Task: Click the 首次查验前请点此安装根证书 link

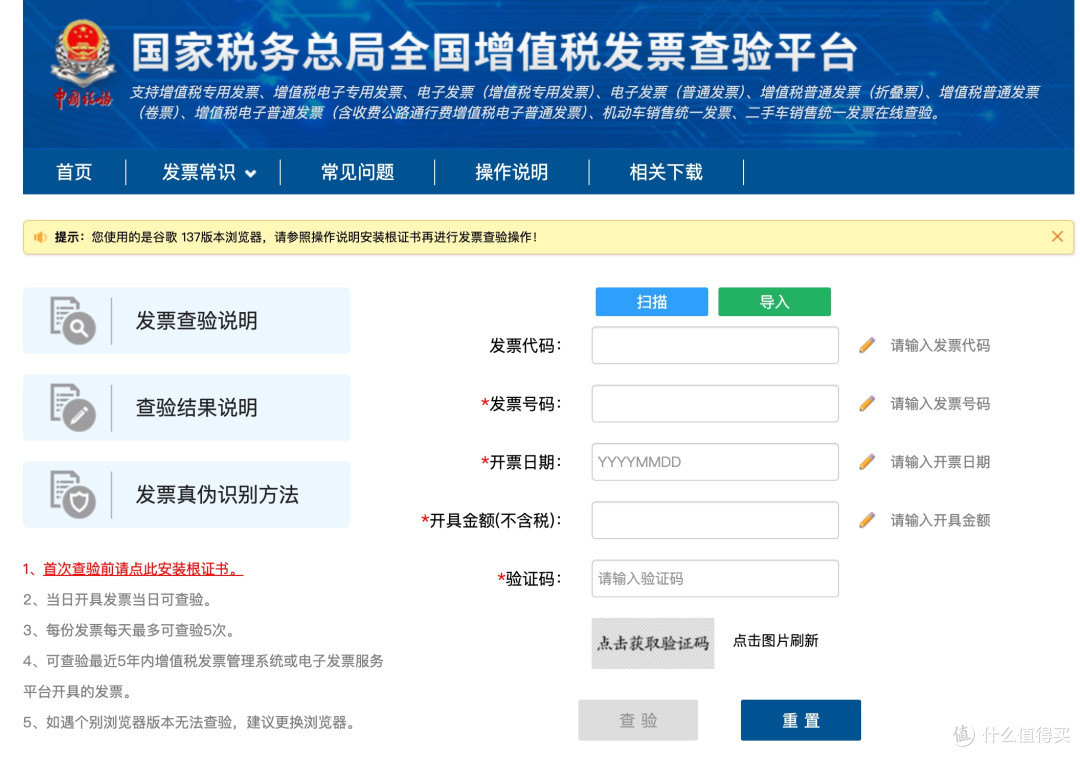Action: tap(143, 569)
